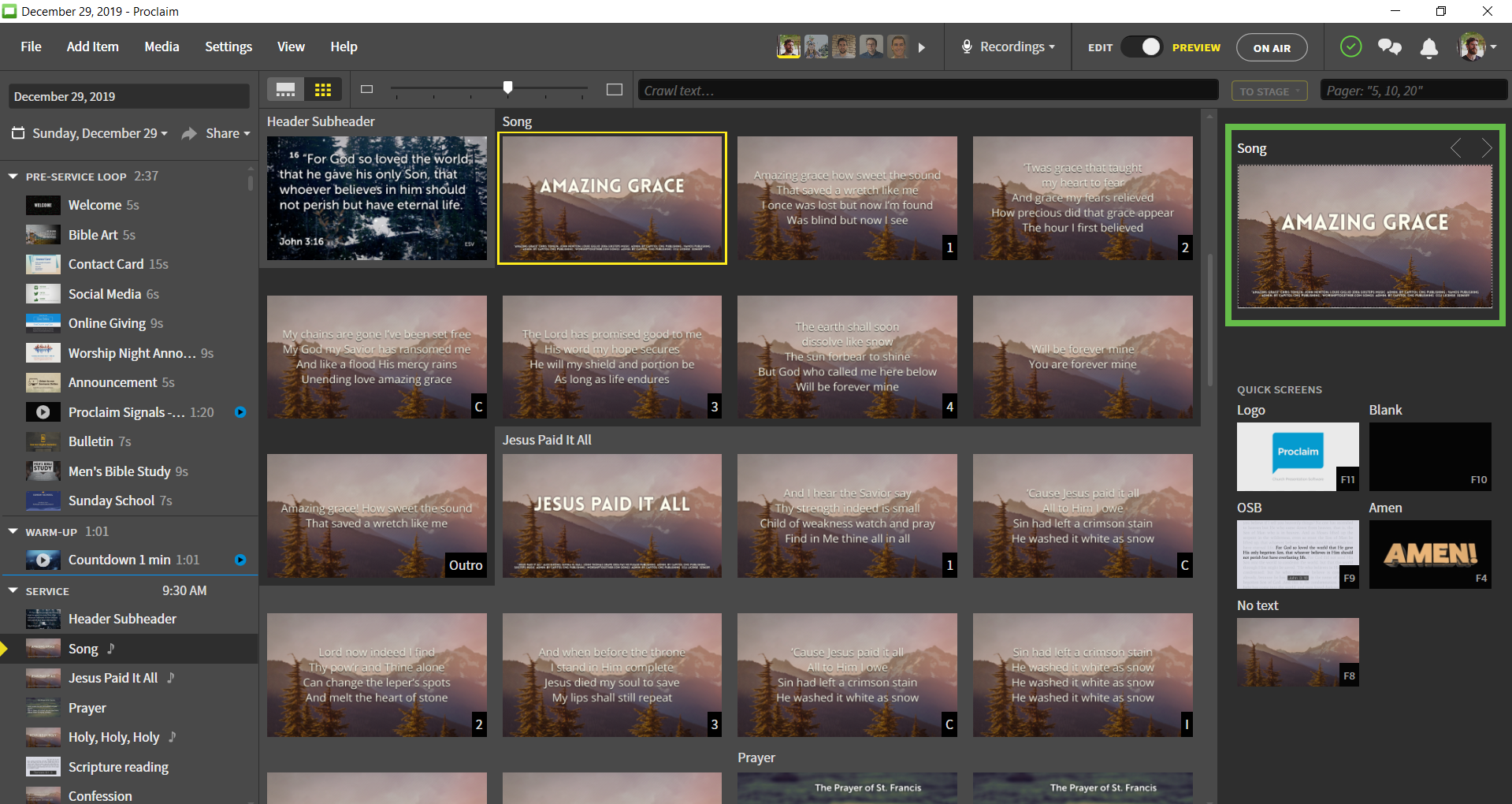This screenshot has width=1512, height=804.
Task: Select Scripture reading in service list
Action: click(129, 767)
